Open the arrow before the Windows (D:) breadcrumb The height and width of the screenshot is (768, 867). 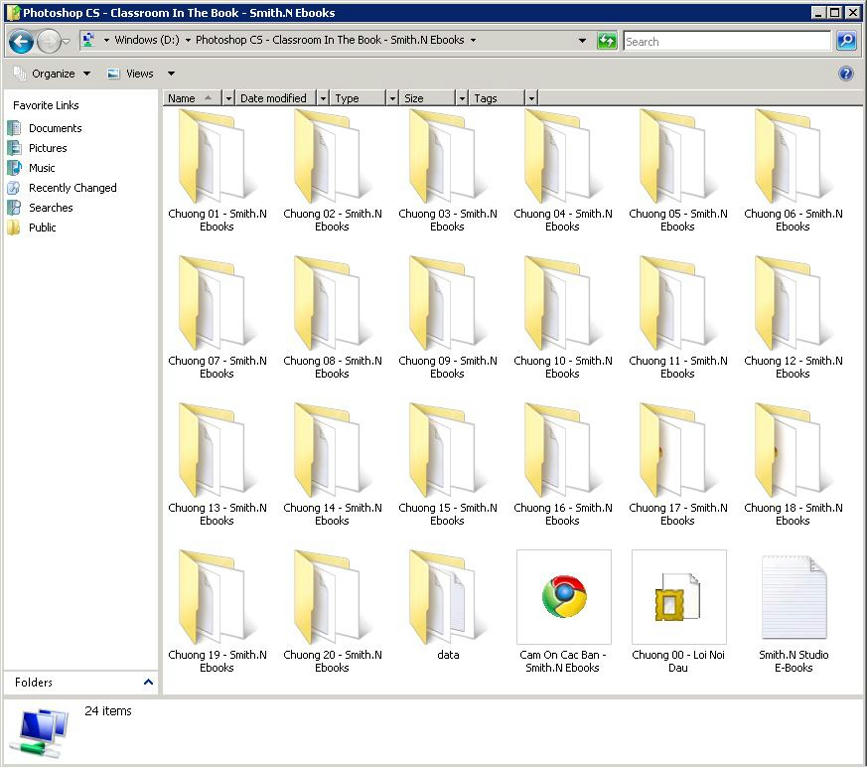point(106,40)
